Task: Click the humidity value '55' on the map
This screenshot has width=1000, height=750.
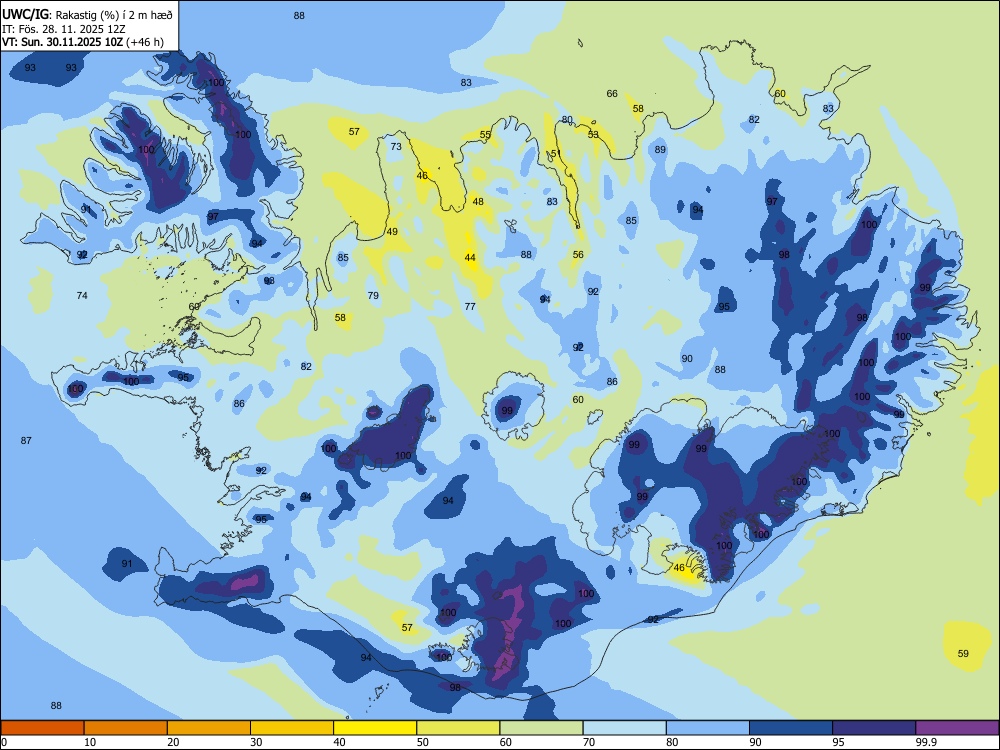Action: click(x=485, y=135)
